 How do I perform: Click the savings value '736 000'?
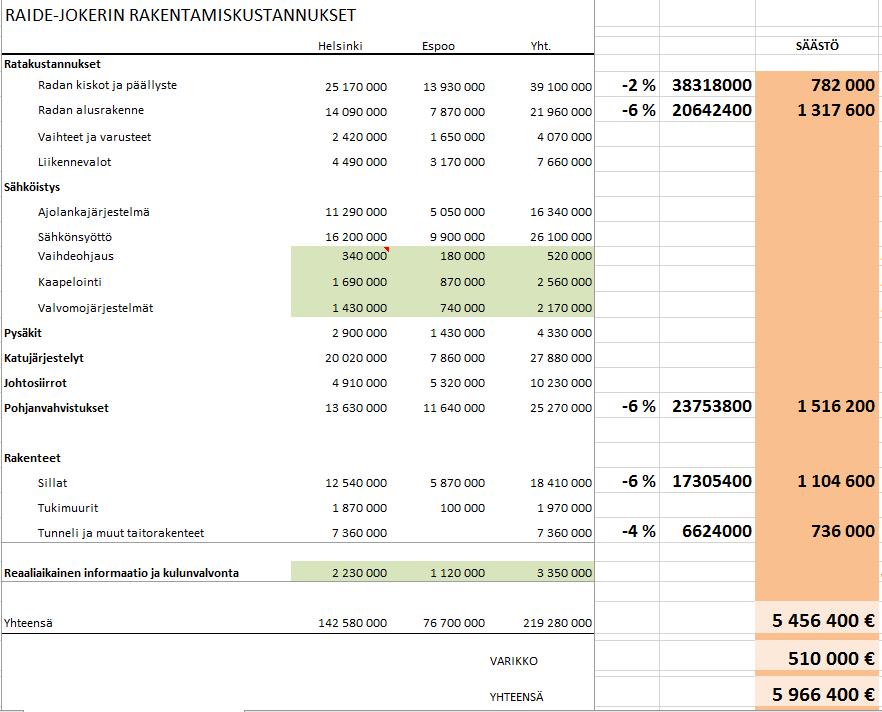click(x=843, y=531)
